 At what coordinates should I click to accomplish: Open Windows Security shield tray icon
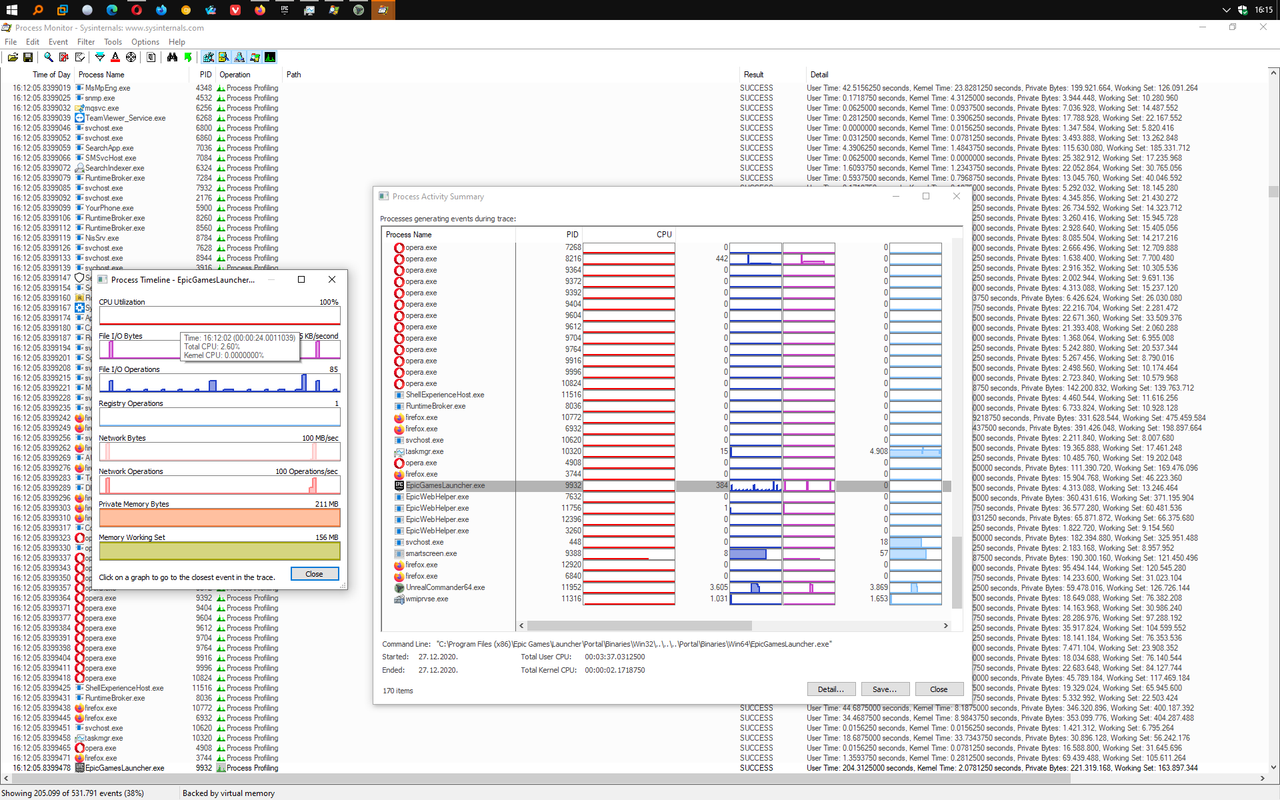[x=1243, y=10]
